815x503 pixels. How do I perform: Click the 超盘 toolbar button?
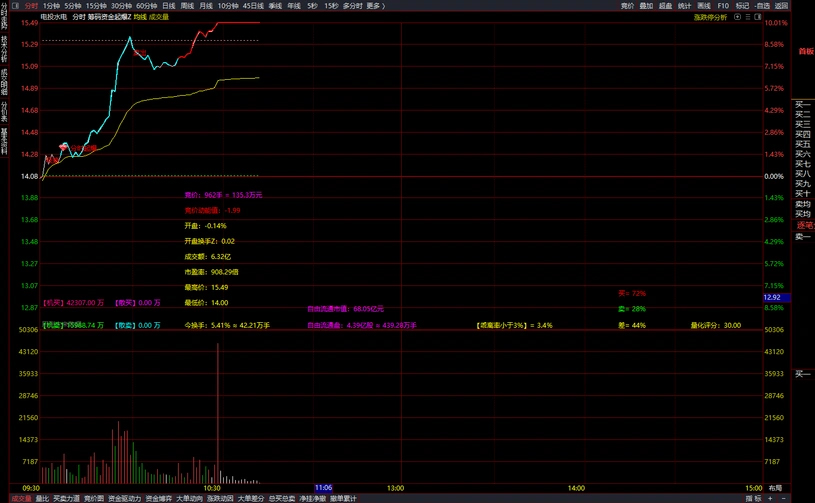click(665, 6)
